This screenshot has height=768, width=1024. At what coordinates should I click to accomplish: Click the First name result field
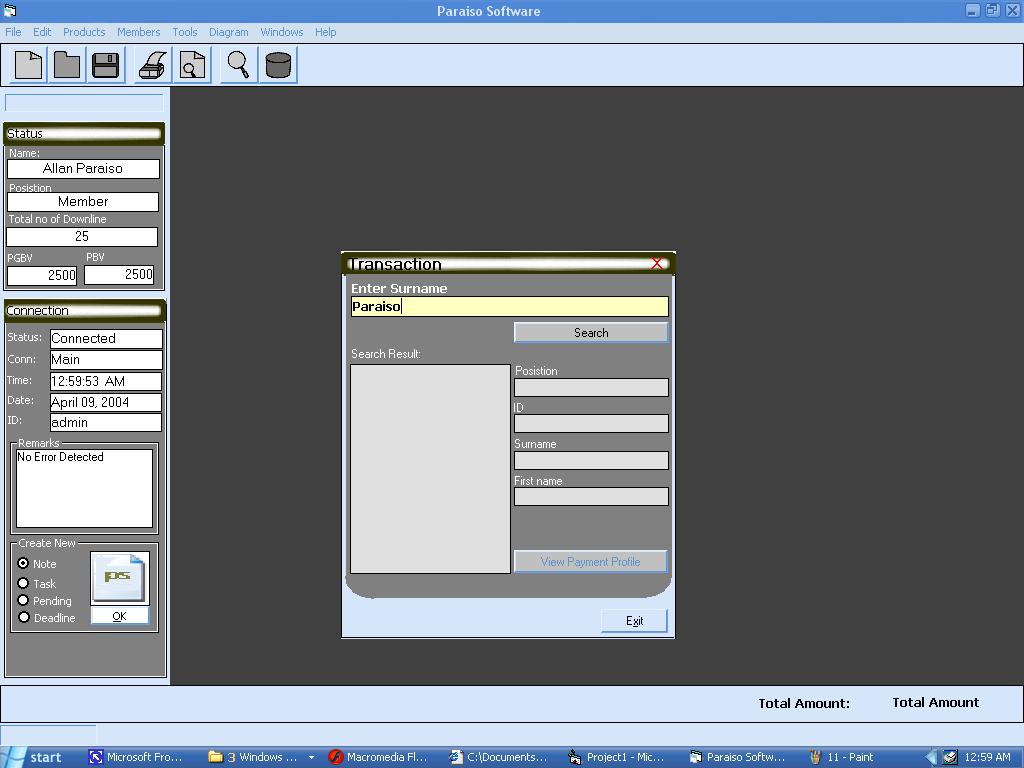click(591, 496)
